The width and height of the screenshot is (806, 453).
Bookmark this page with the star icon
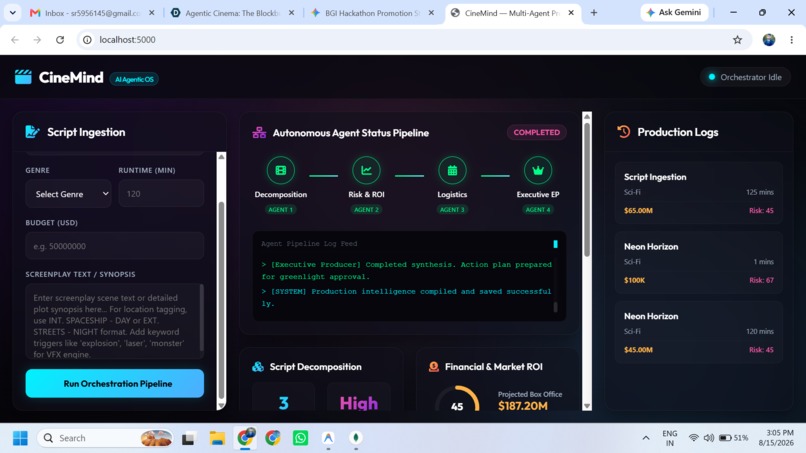click(x=738, y=40)
